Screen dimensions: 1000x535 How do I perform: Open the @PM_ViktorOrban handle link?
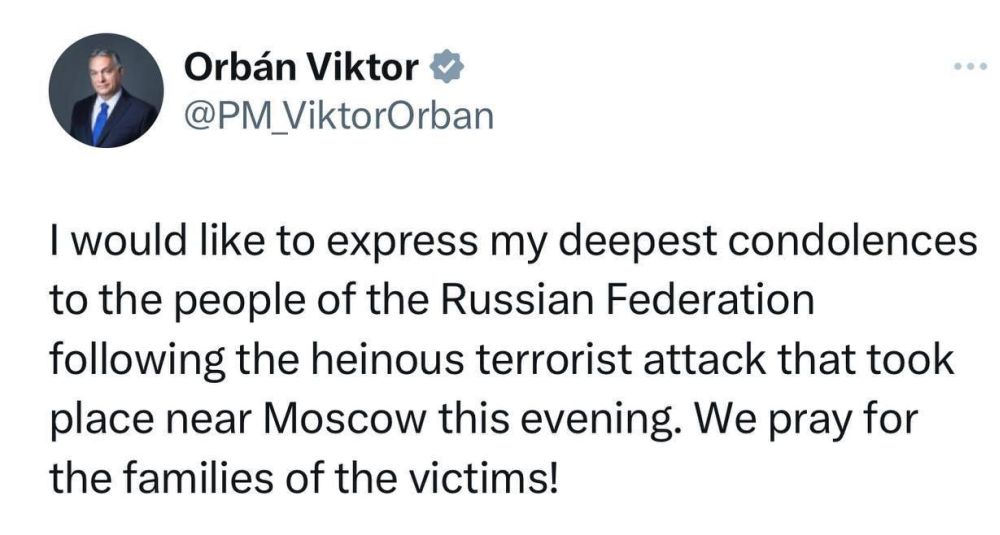coord(339,117)
